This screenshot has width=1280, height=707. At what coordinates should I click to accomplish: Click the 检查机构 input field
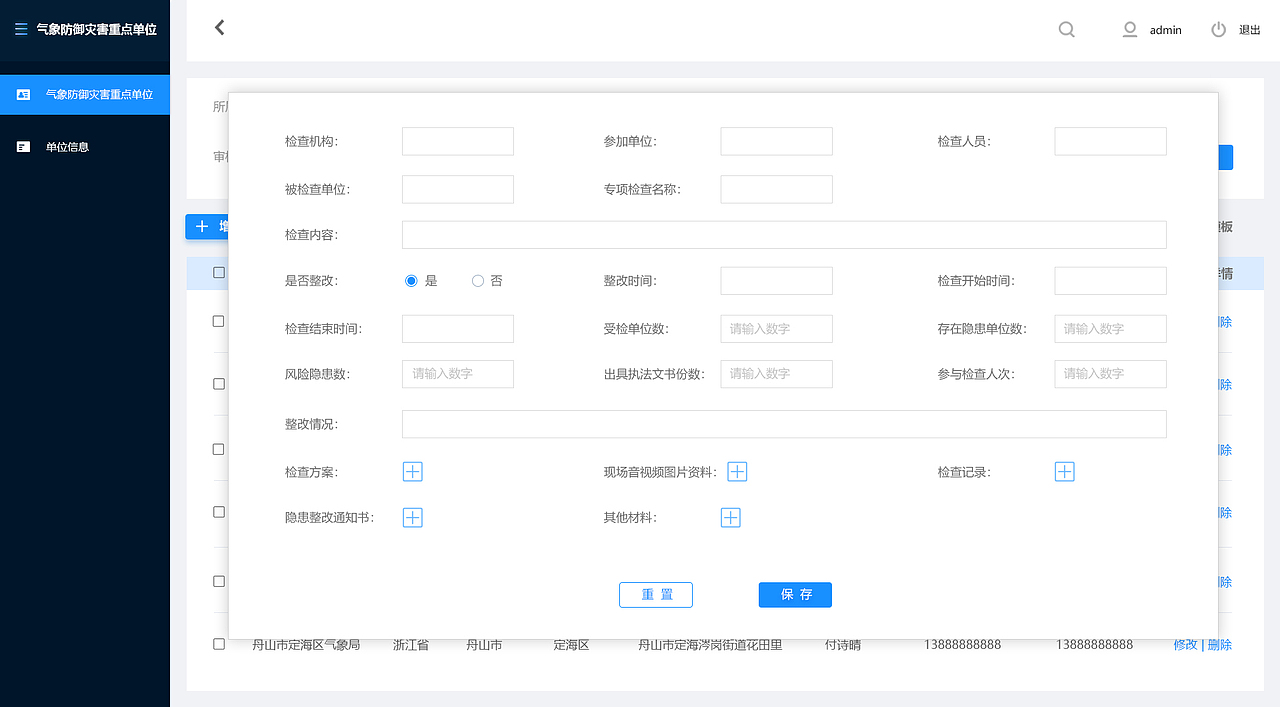pos(457,141)
